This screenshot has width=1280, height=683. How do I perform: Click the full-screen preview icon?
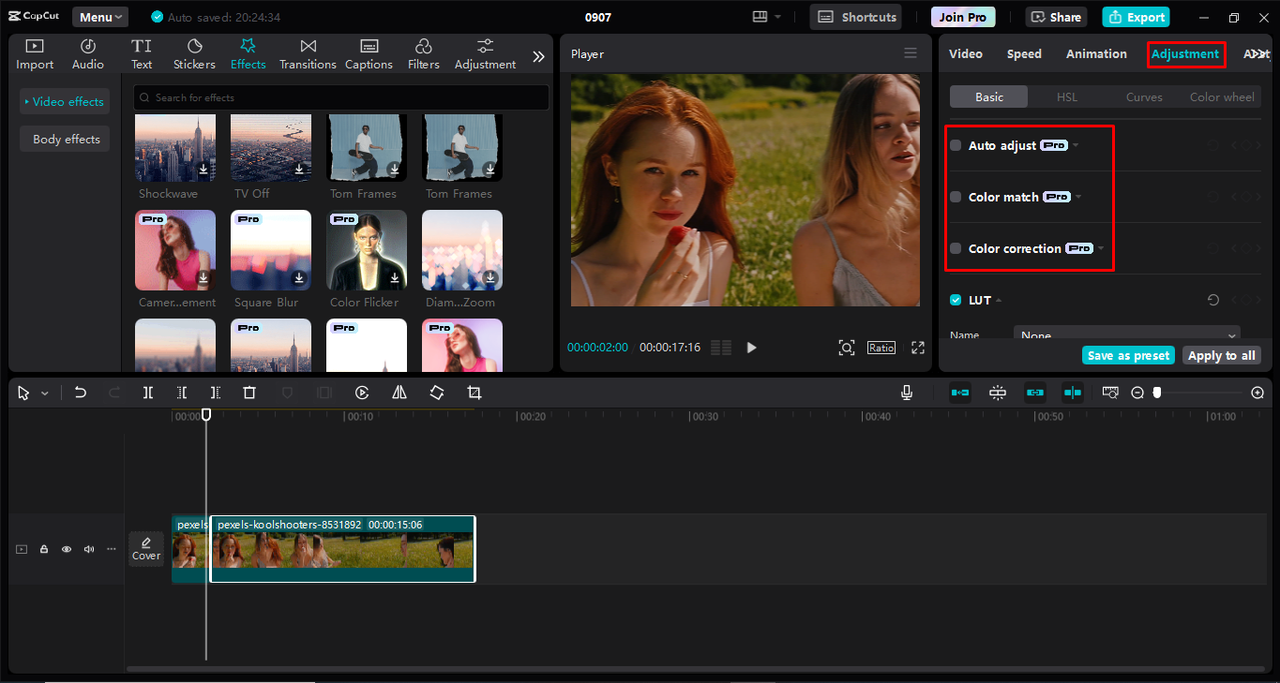[x=918, y=347]
